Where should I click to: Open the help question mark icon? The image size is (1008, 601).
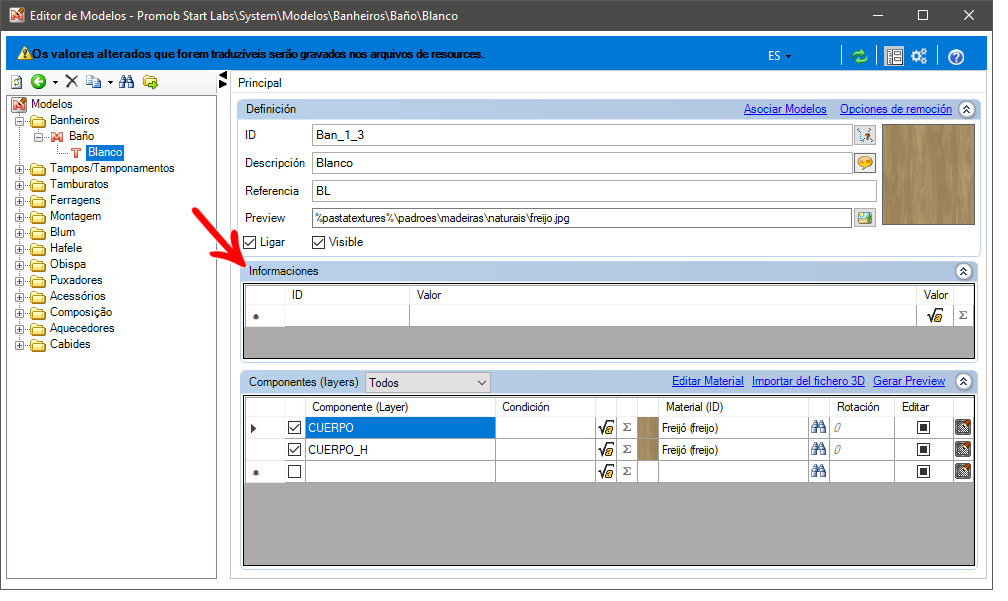(x=956, y=57)
